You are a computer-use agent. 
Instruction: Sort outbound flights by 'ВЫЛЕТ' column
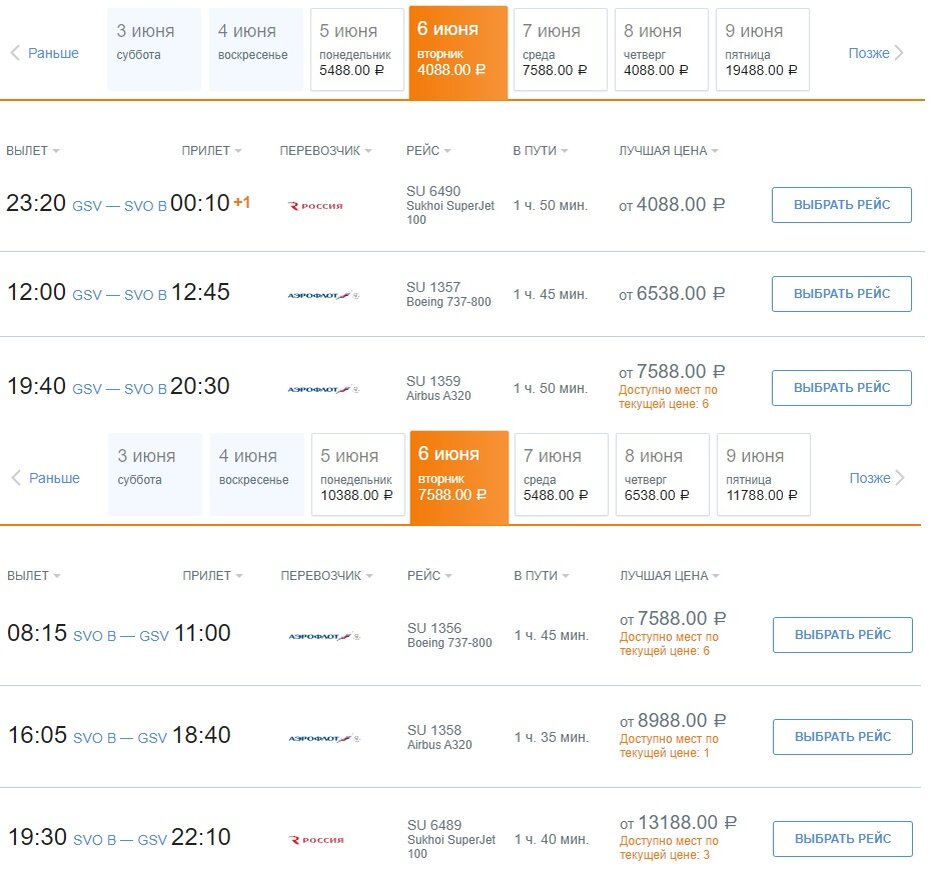tap(33, 151)
